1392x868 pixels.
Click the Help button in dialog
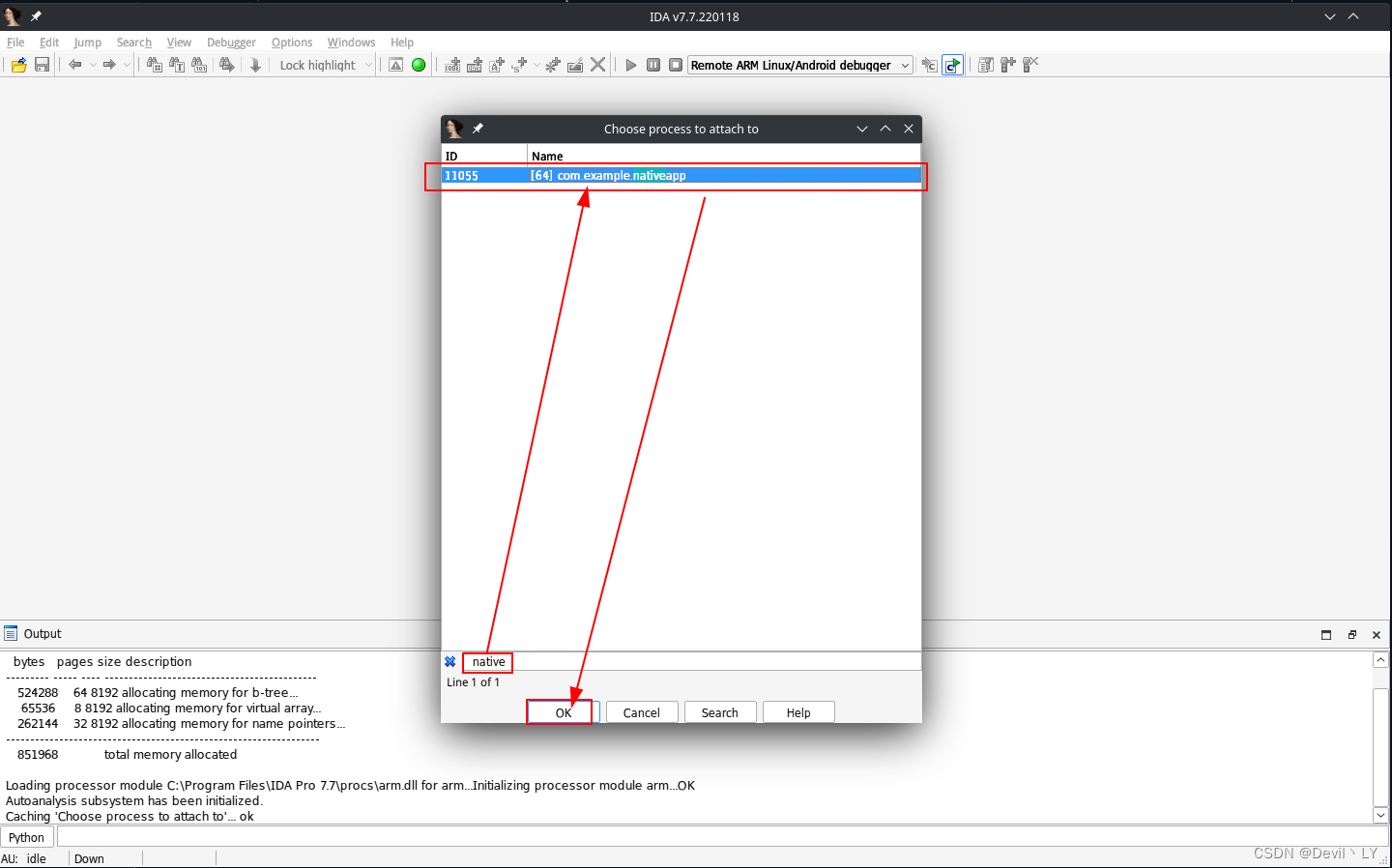(798, 712)
